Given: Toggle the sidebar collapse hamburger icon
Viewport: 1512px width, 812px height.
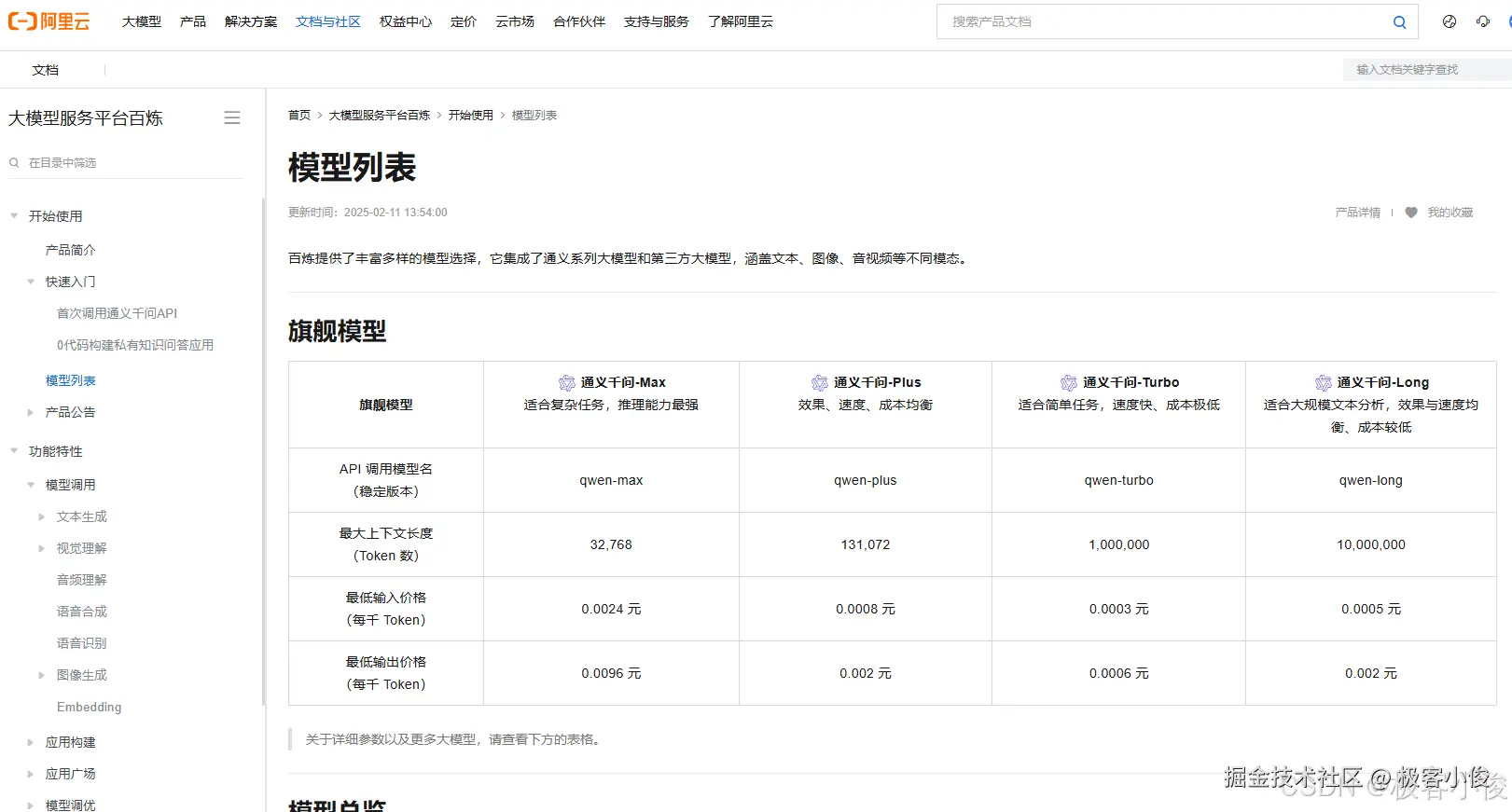Looking at the screenshot, I should 232,117.
